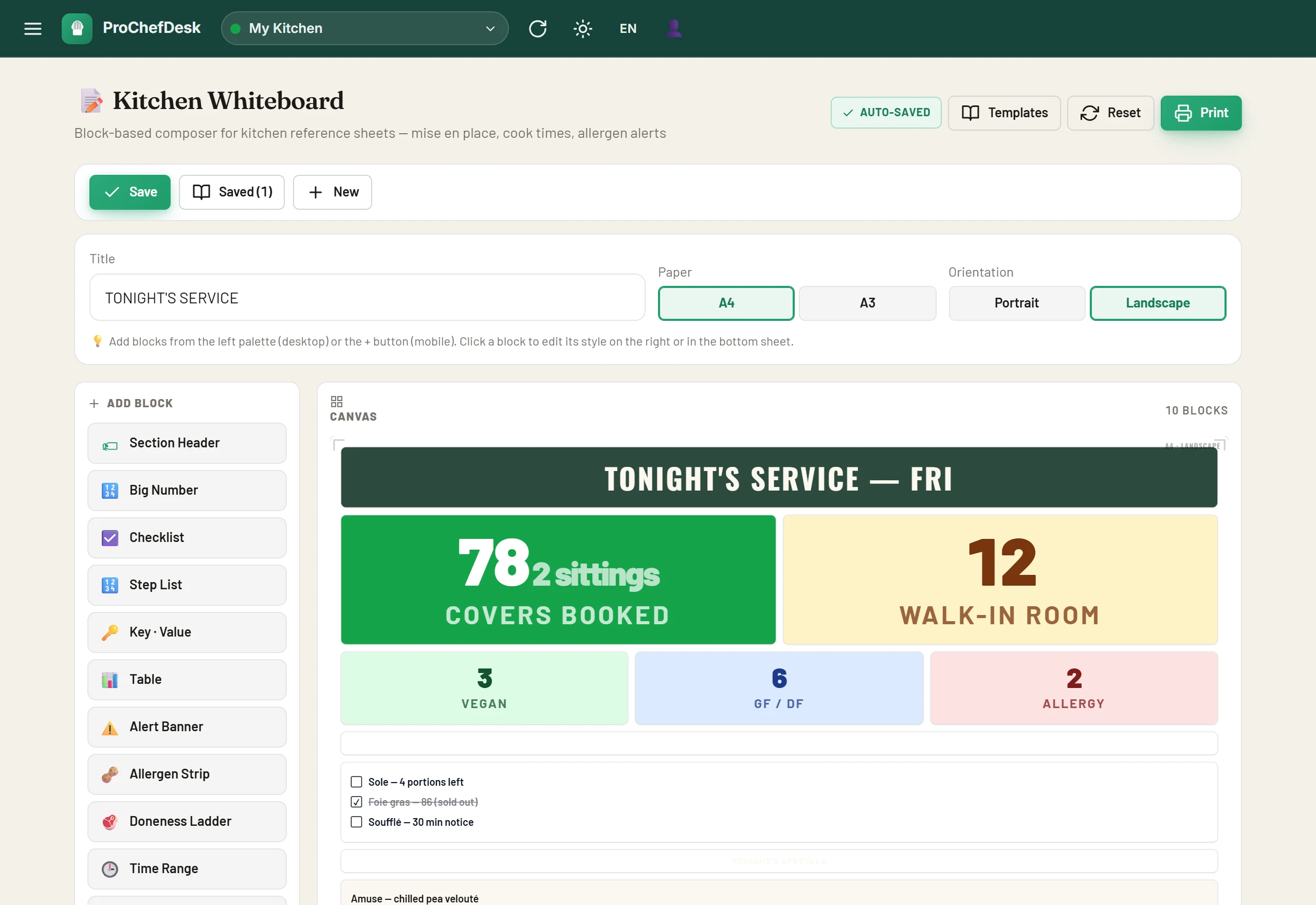1316x905 pixels.
Task: Switch language via EN selector
Action: pyautogui.click(x=628, y=28)
